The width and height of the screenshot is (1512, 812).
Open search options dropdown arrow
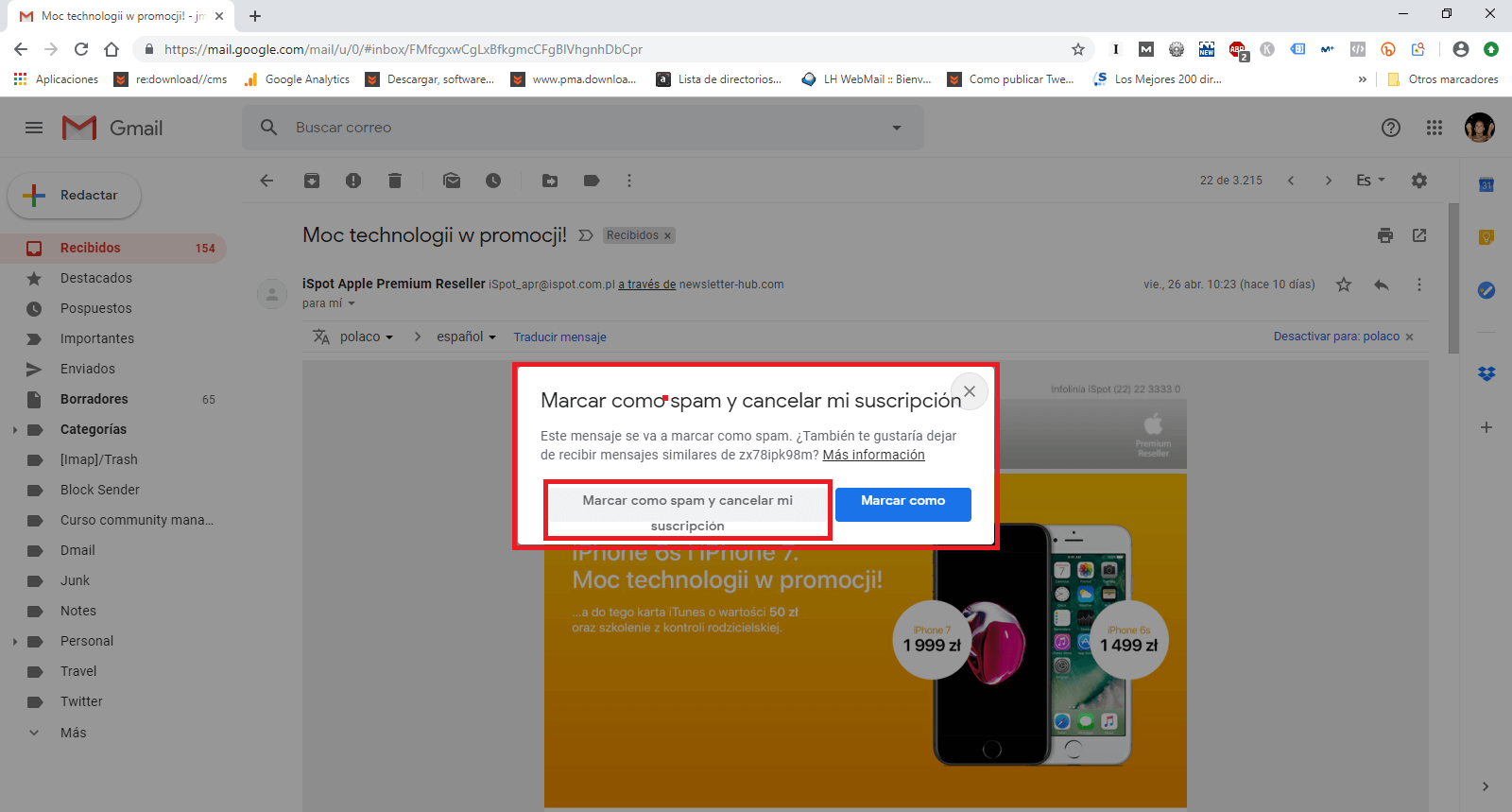(897, 128)
